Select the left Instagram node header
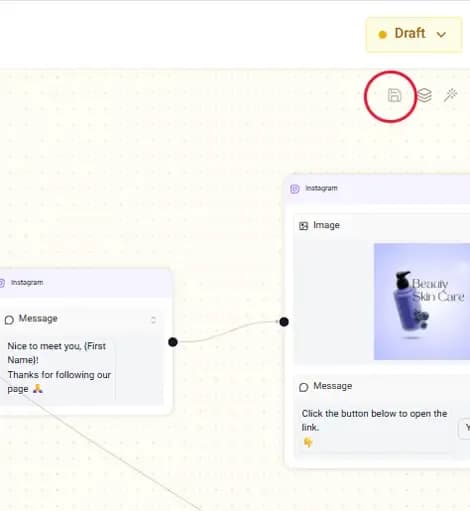This screenshot has width=470, height=511. [85, 283]
